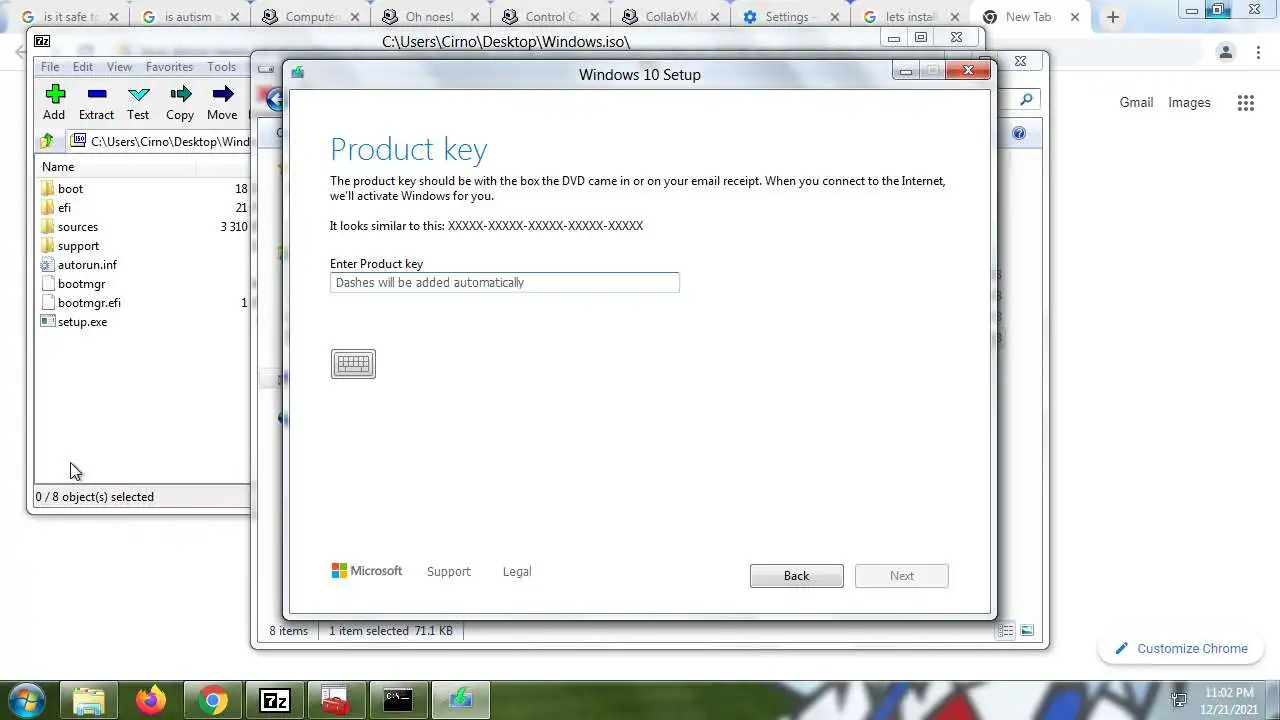Screen dimensions: 1280x720
Task: Click the '1 item selected 71.1 KB' status text
Action: coord(391,631)
